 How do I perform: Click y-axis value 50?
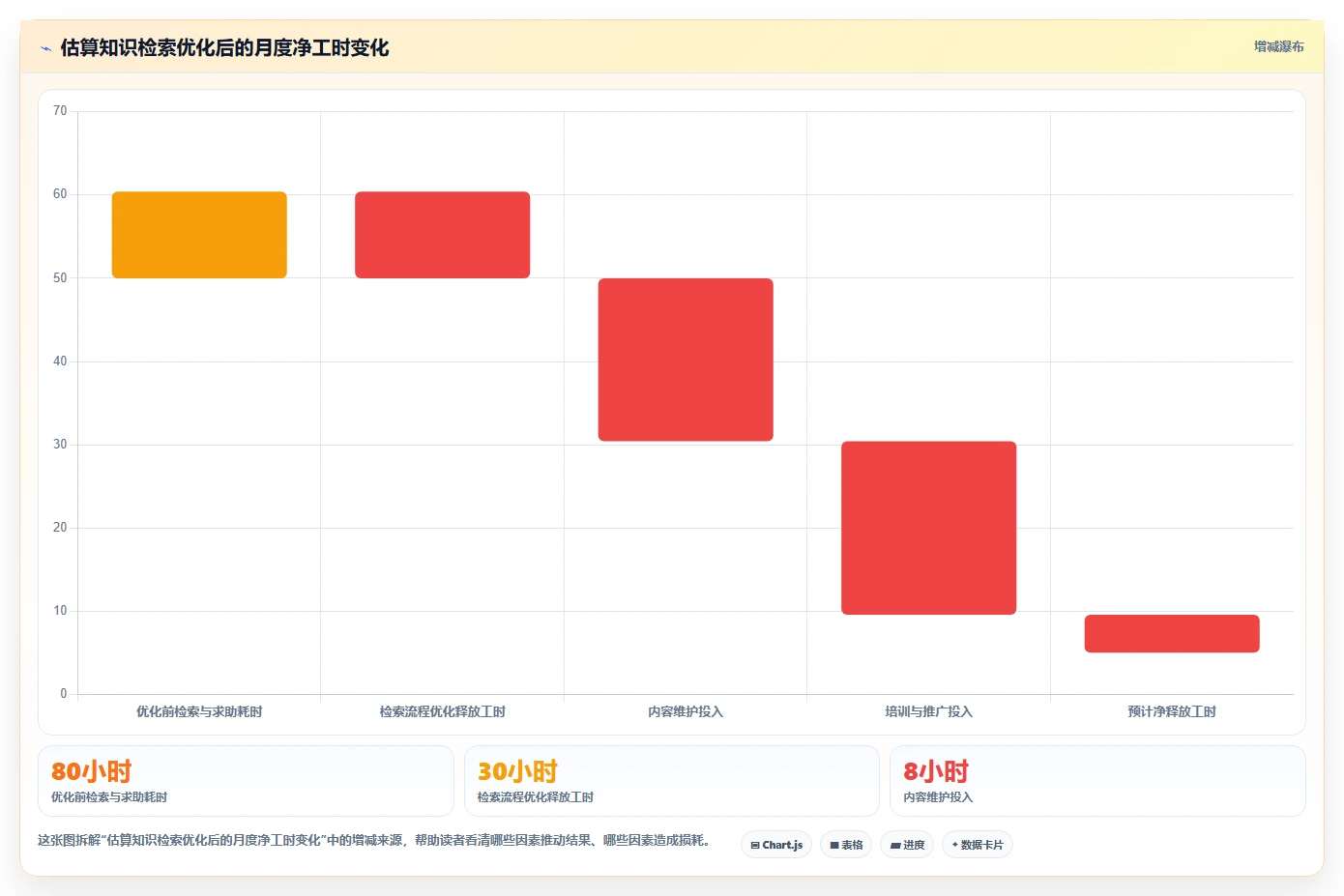[60, 278]
